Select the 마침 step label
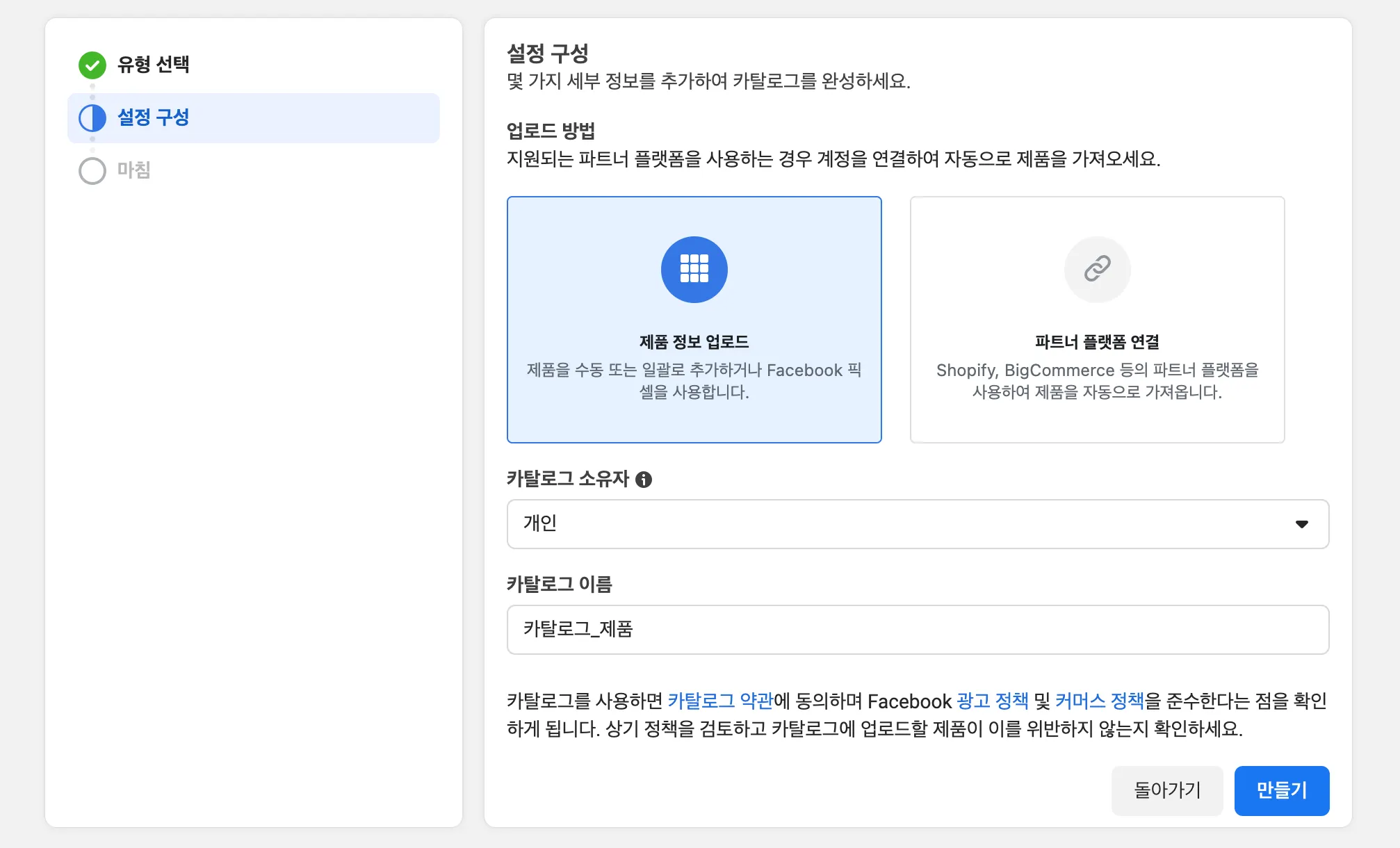This screenshot has width=1400, height=848. click(133, 170)
